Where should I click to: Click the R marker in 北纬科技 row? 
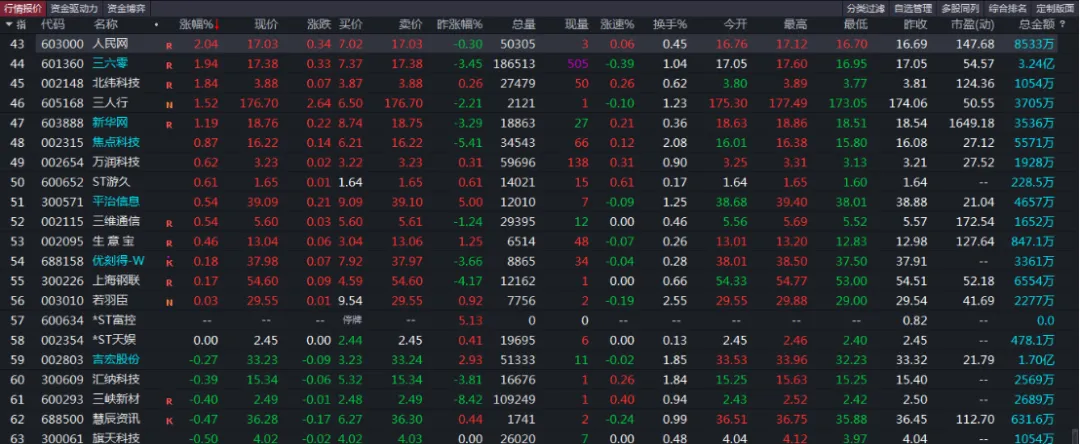(x=169, y=85)
